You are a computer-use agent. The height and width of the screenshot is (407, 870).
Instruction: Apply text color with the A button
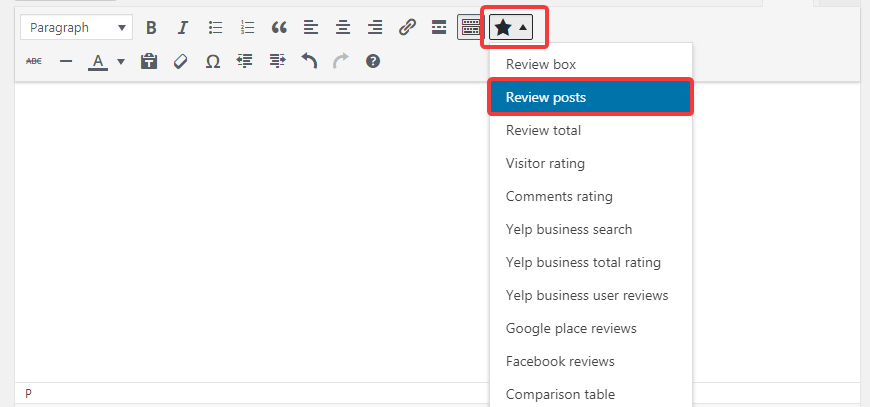click(98, 62)
